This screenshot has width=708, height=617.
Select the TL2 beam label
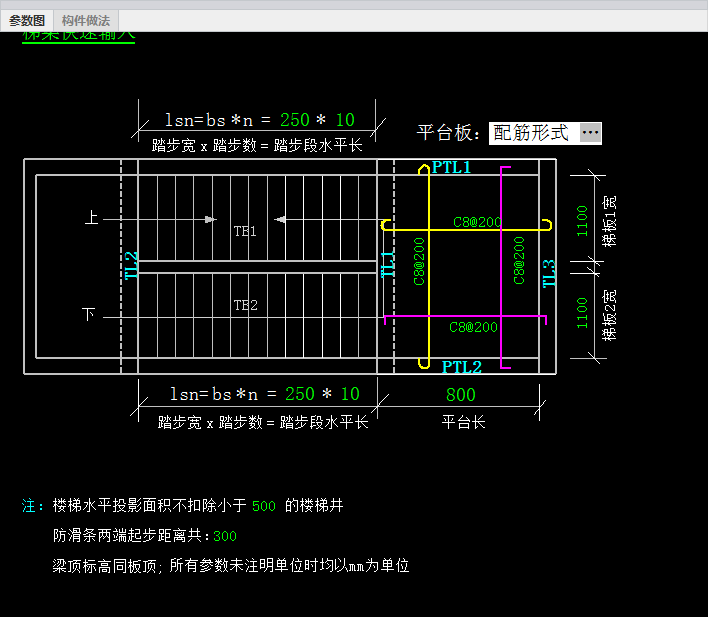point(131,266)
